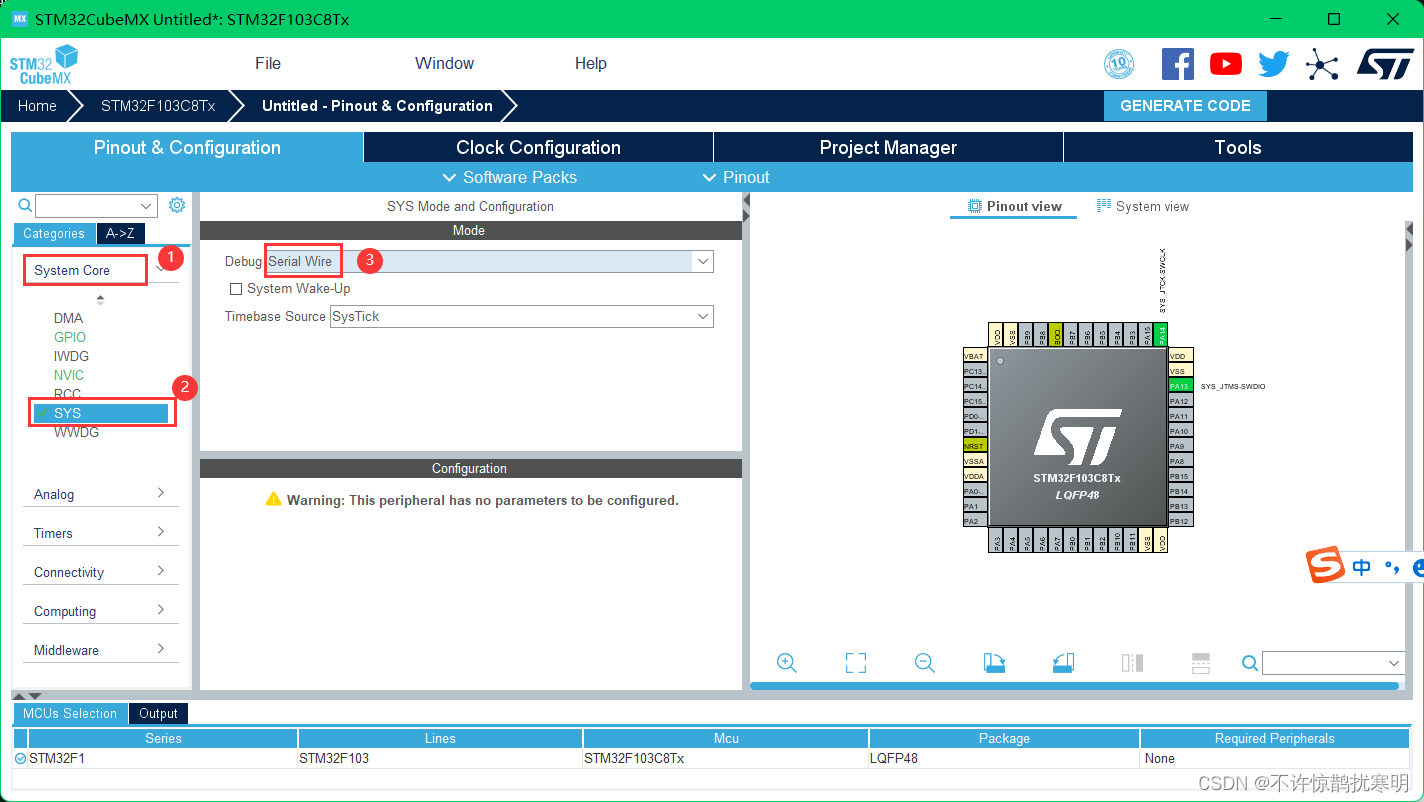Open the File menu
This screenshot has height=802, width=1424.
point(268,63)
